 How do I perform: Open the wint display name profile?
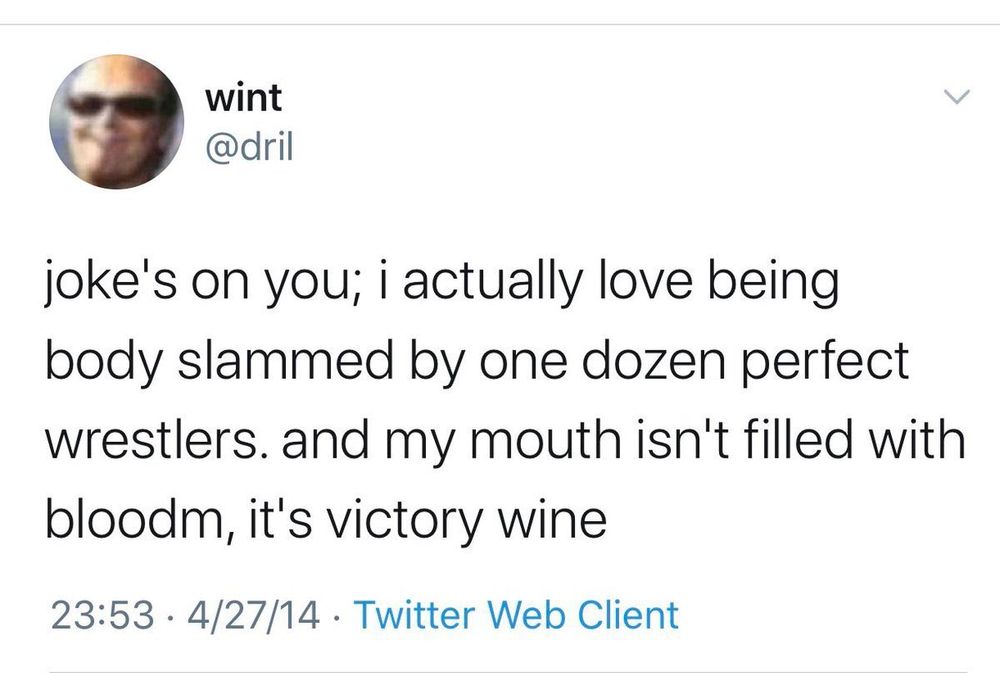click(x=243, y=98)
